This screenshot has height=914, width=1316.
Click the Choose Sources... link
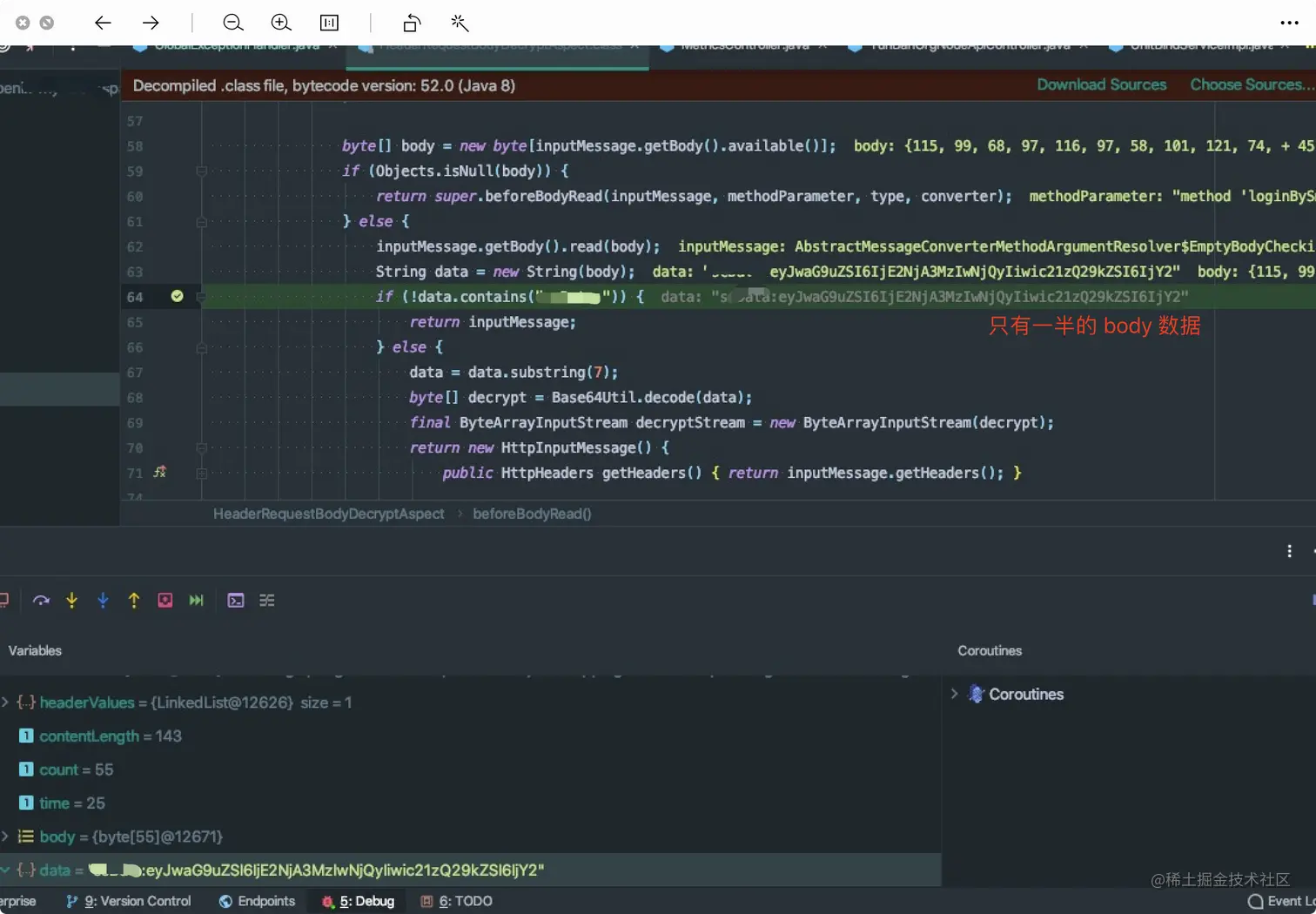tap(1250, 84)
